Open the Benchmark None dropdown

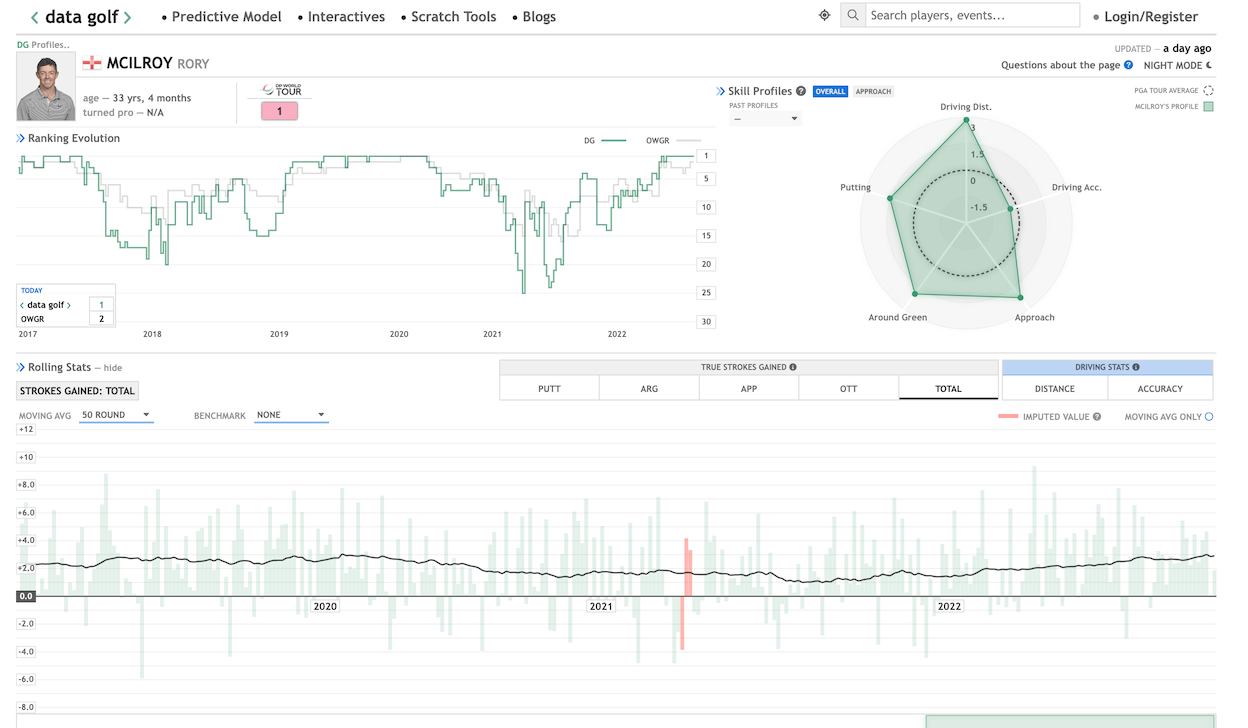(291, 415)
